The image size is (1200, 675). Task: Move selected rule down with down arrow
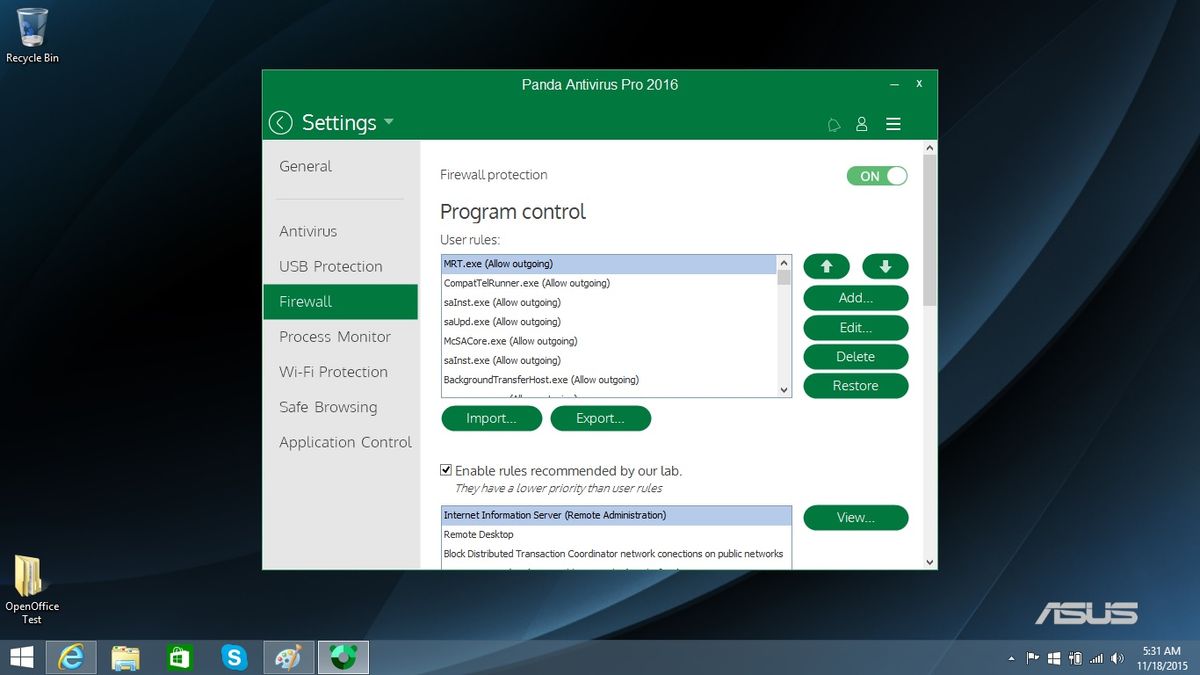point(885,267)
